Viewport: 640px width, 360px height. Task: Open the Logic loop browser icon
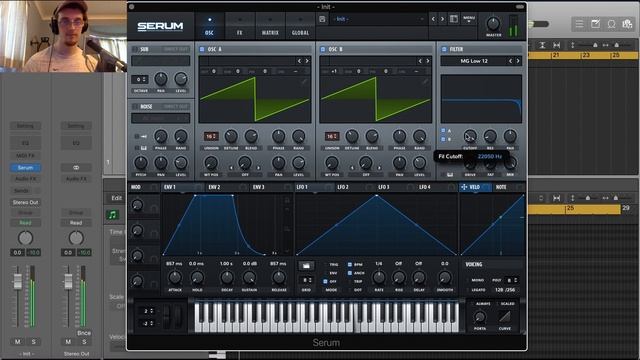point(611,24)
